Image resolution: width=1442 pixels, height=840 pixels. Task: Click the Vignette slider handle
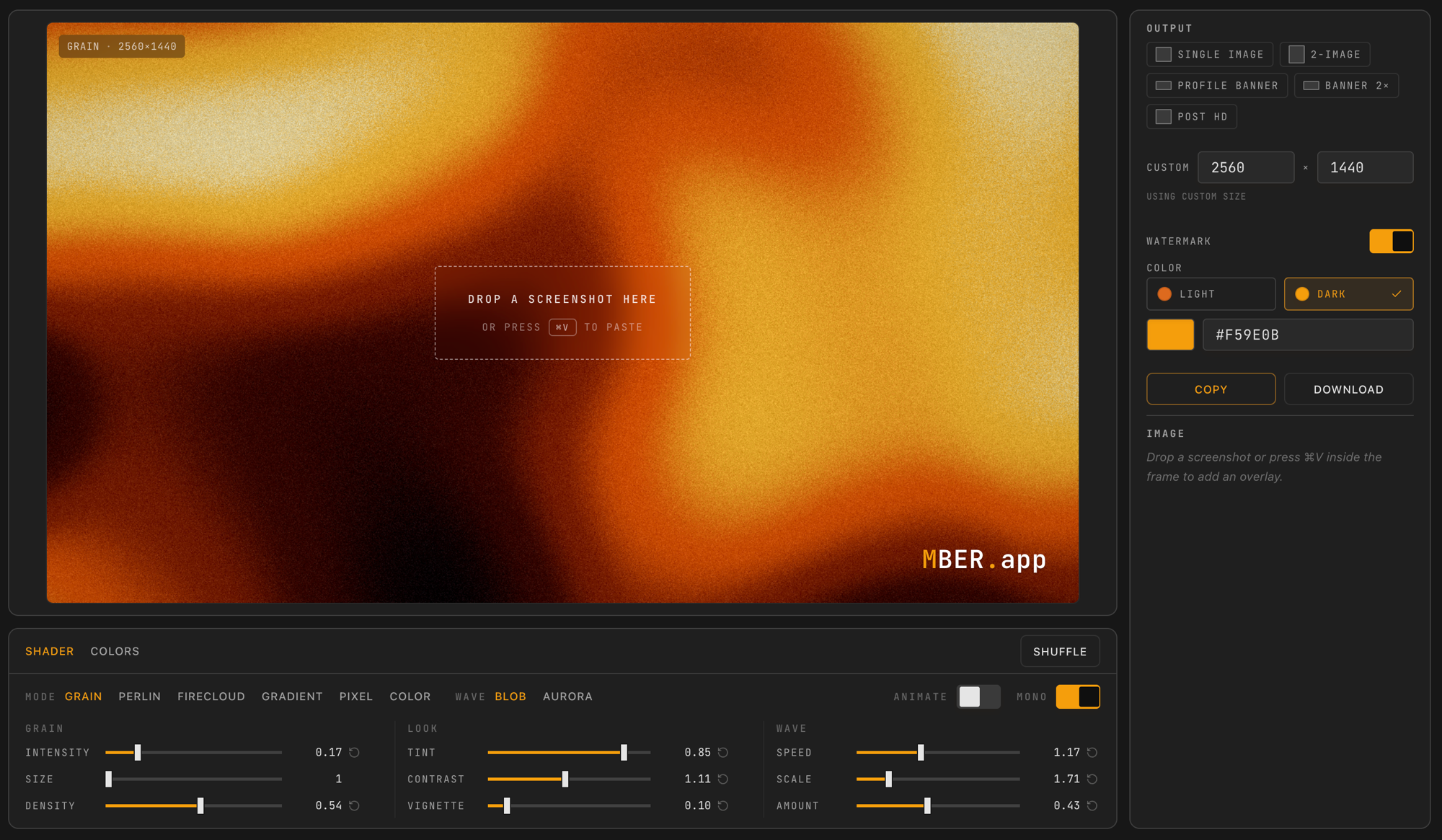pyautogui.click(x=507, y=805)
